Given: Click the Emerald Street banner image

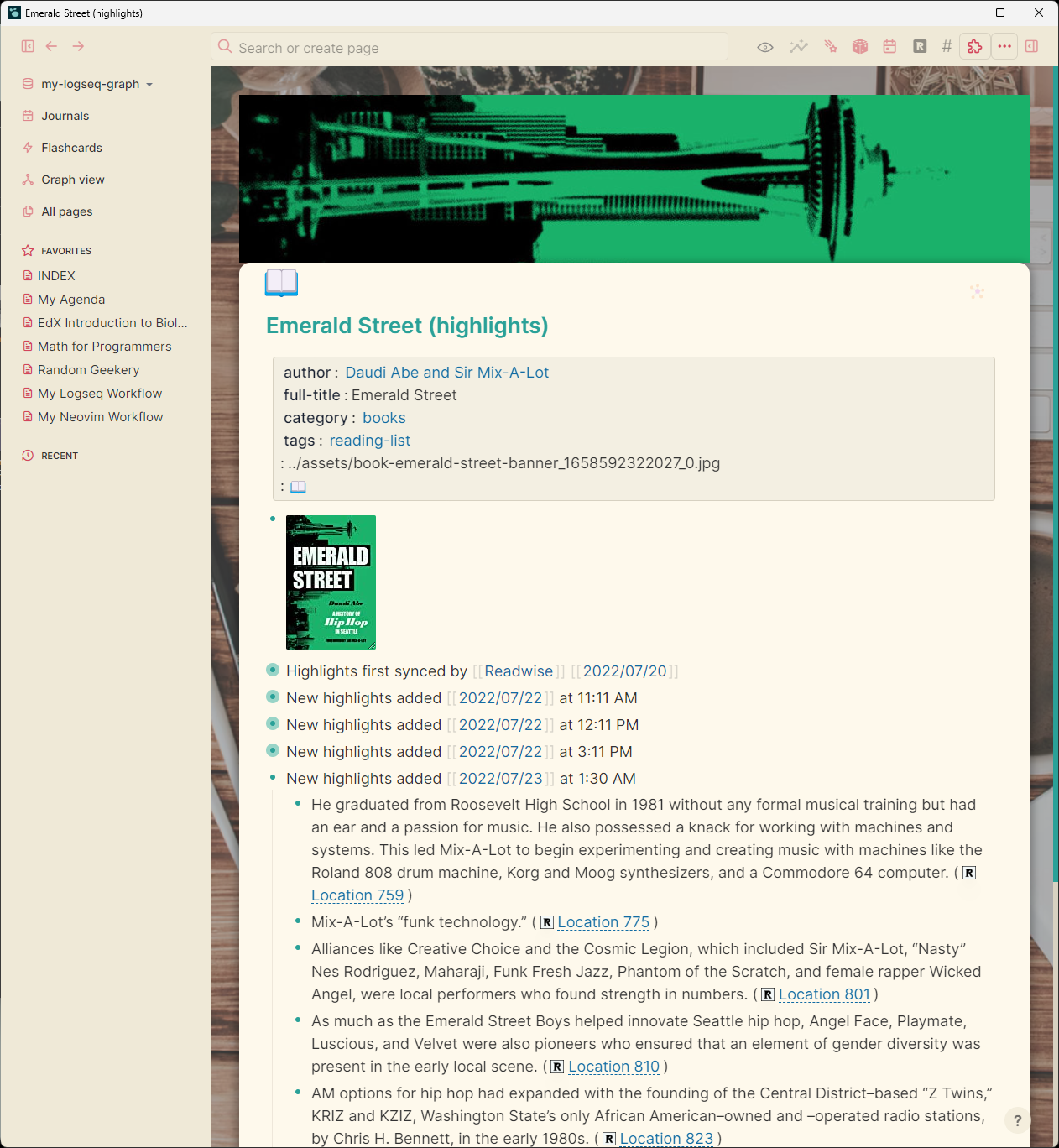Looking at the screenshot, I should point(634,179).
